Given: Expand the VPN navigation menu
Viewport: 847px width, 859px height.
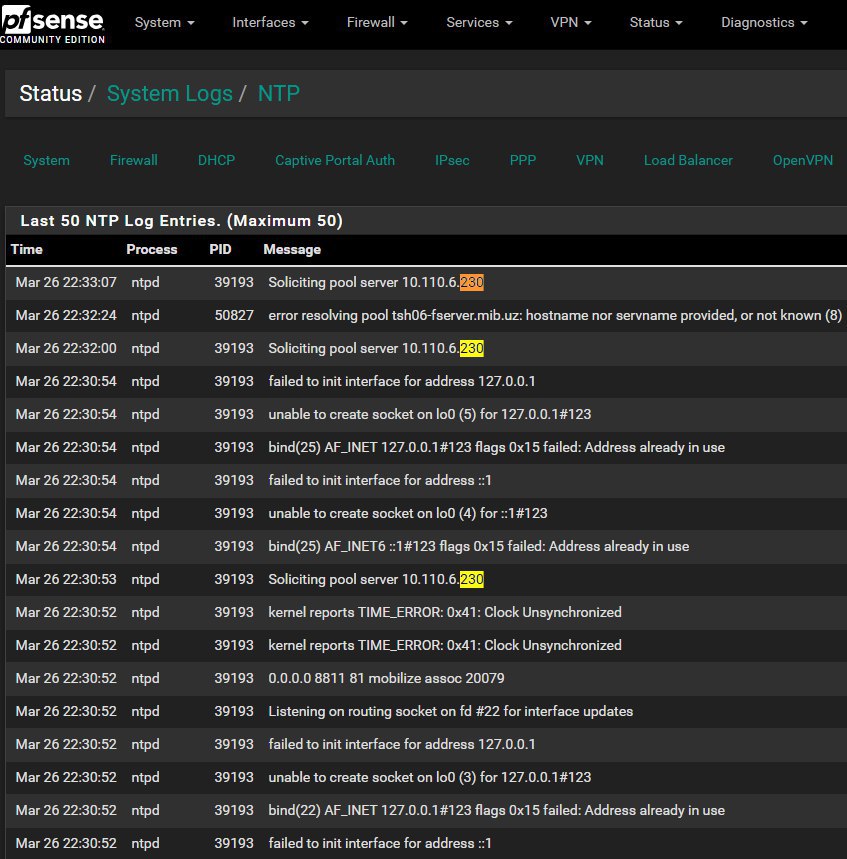Looking at the screenshot, I should point(571,22).
